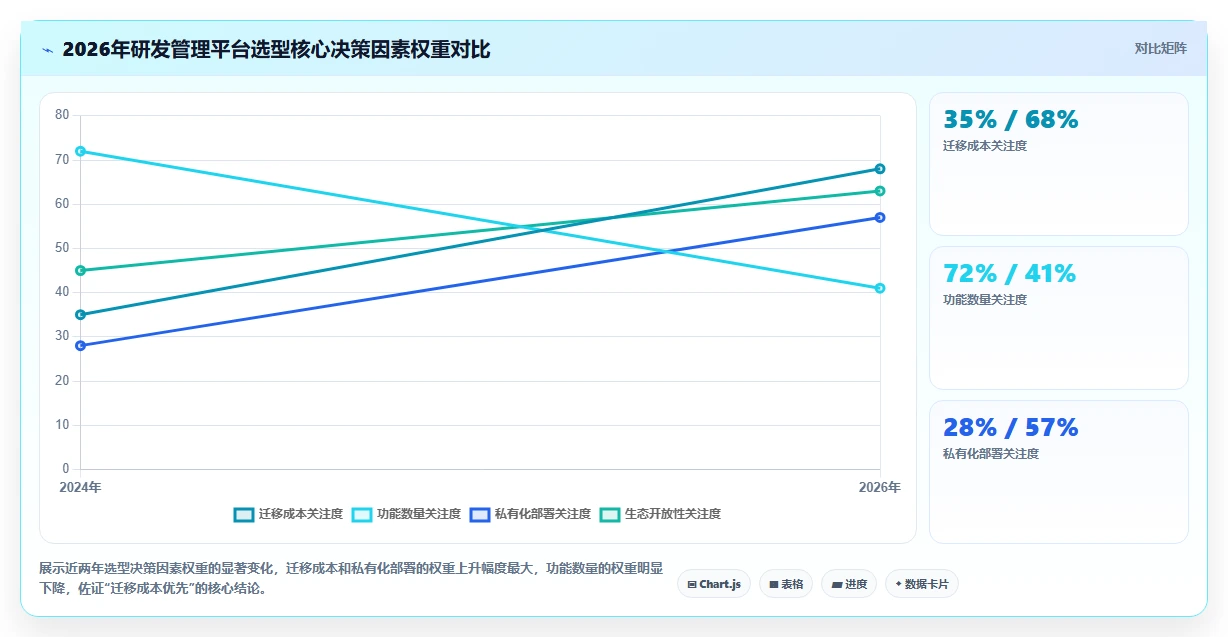Click the 私有化部署关注度 data point at 2026年
The height and width of the screenshot is (637, 1228).
click(880, 217)
